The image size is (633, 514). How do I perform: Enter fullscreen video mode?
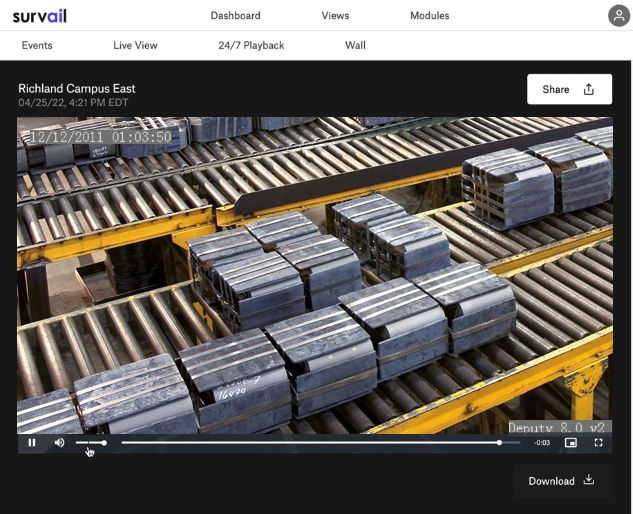click(x=599, y=442)
